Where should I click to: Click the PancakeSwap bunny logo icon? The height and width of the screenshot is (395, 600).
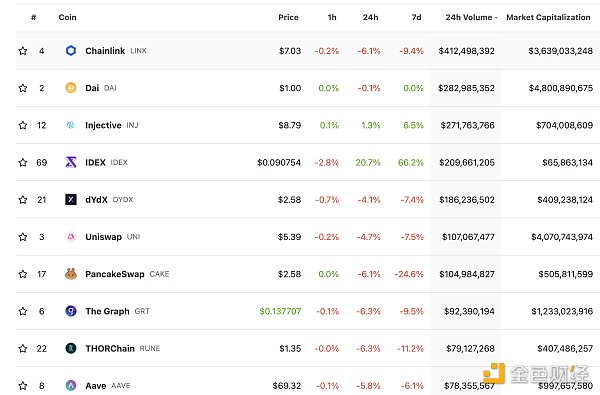pyautogui.click(x=71, y=274)
